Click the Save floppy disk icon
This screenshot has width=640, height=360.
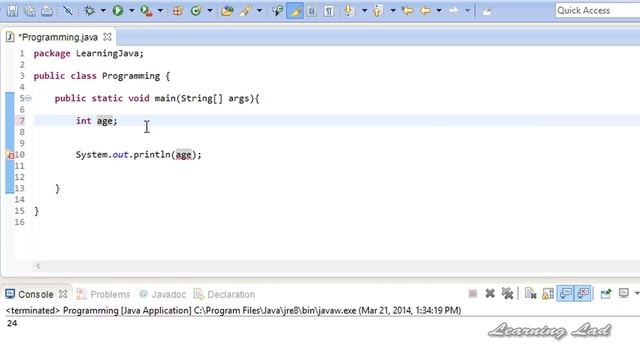(12, 11)
